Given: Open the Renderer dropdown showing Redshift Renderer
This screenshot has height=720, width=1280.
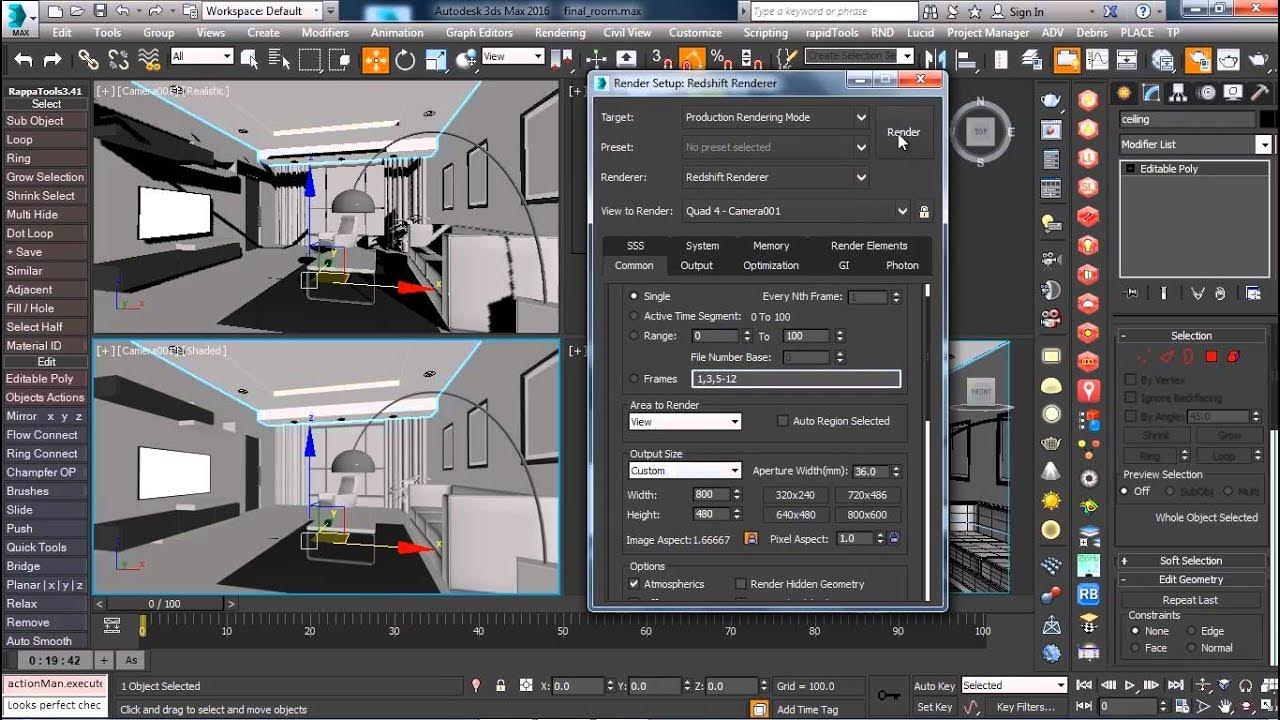Looking at the screenshot, I should tap(775, 177).
